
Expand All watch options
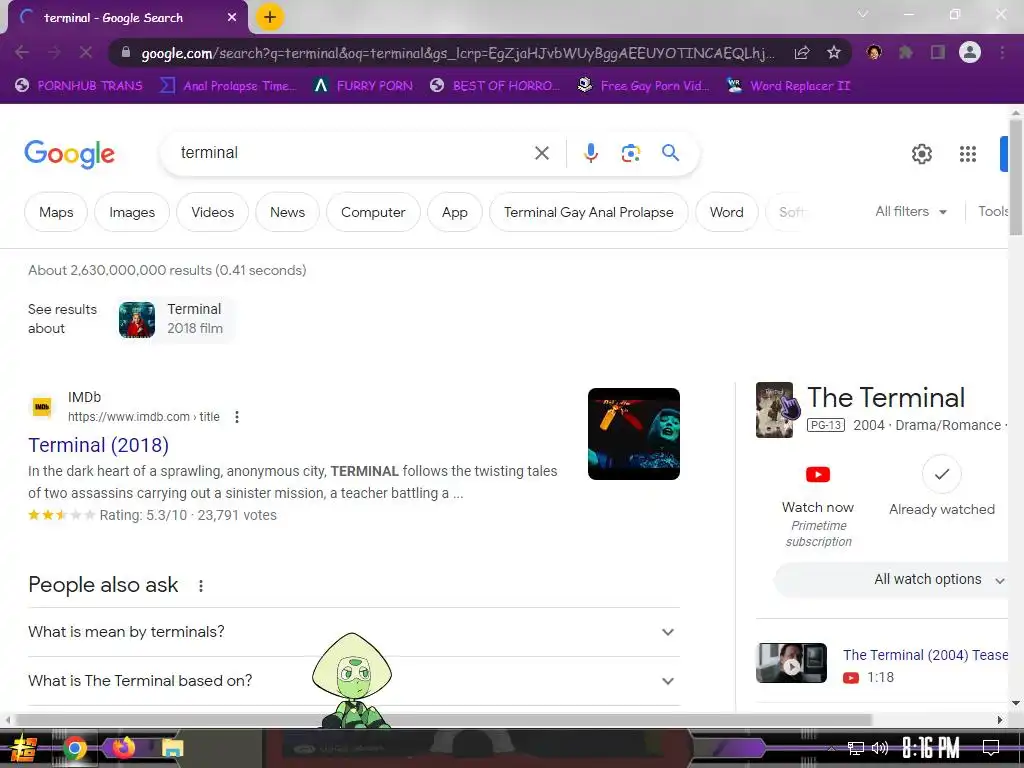point(892,580)
